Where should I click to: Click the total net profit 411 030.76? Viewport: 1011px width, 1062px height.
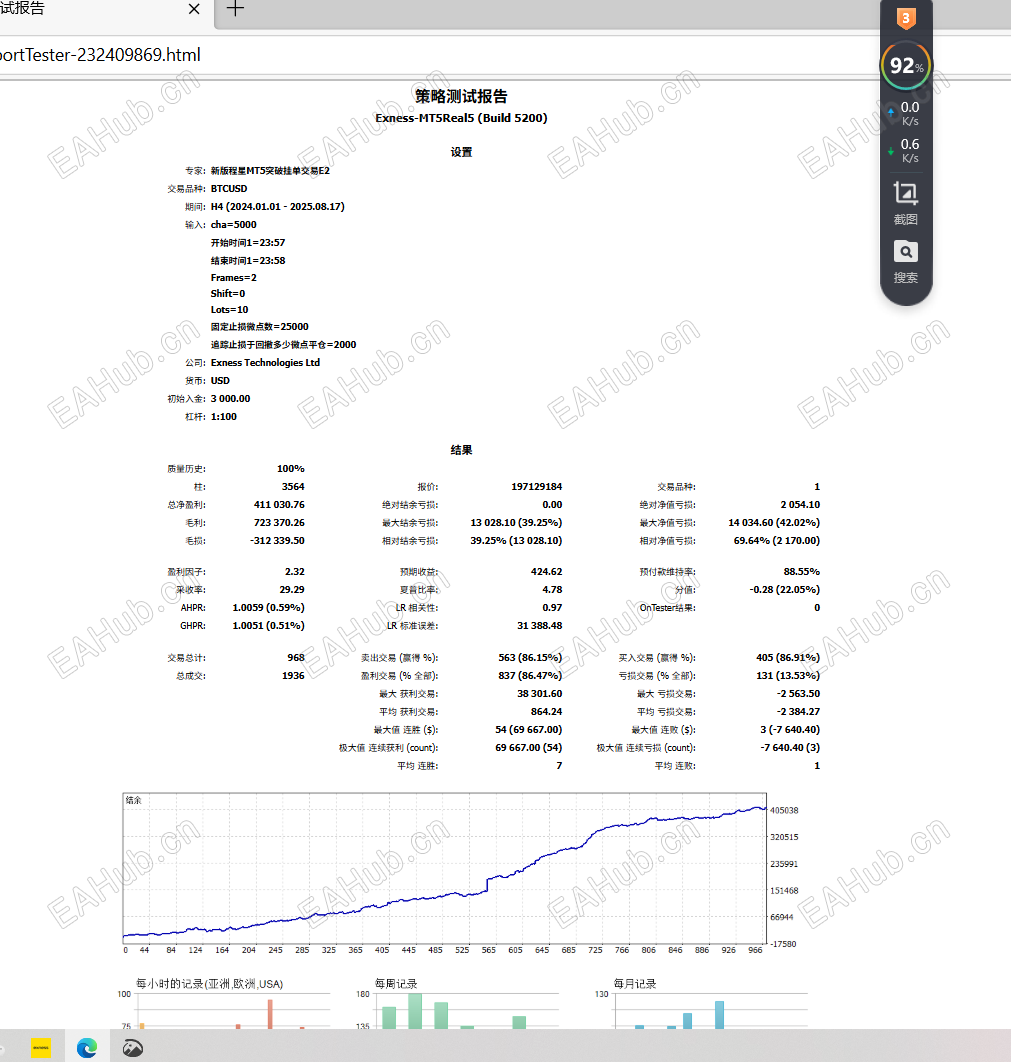tap(279, 505)
